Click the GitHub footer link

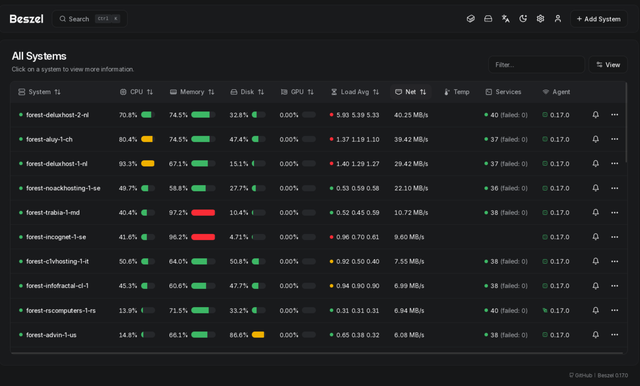(x=580, y=375)
